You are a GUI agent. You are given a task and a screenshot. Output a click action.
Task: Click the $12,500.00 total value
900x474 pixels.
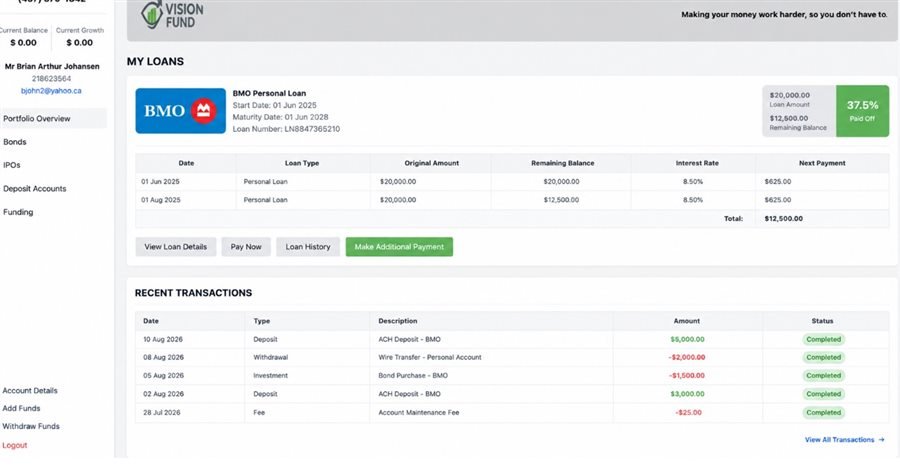pyautogui.click(x=783, y=219)
